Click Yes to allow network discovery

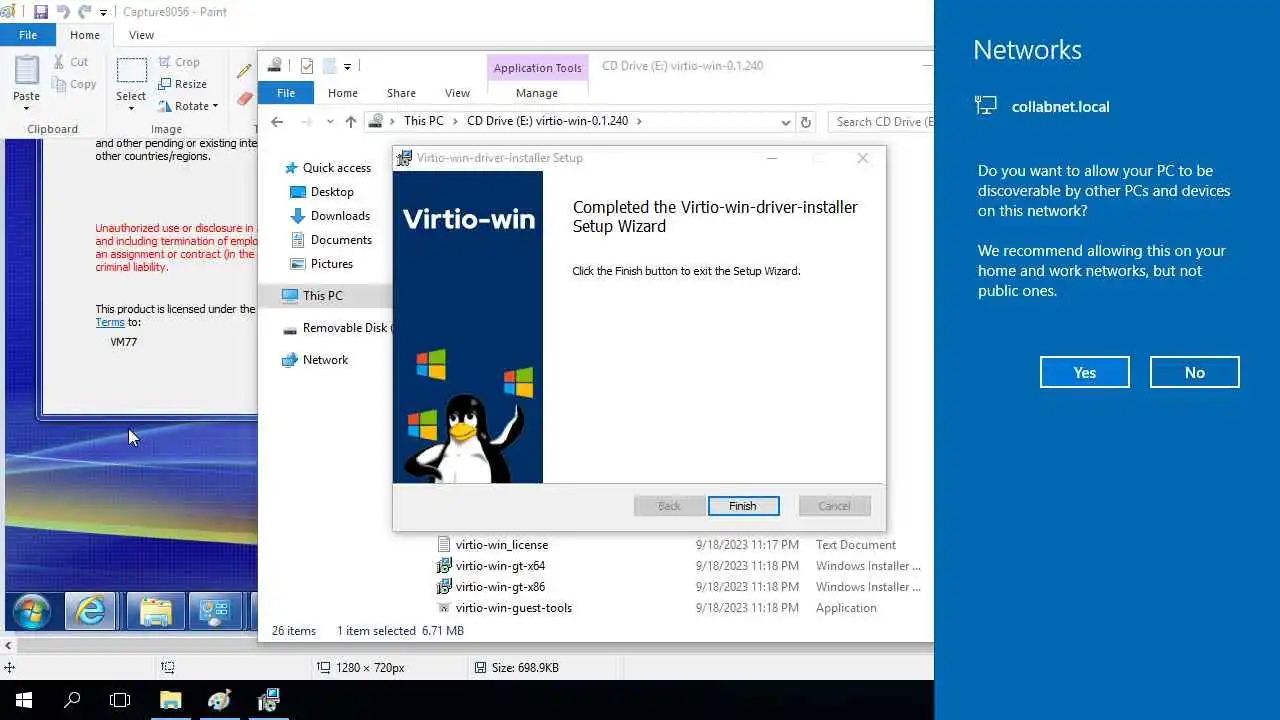(x=1085, y=372)
